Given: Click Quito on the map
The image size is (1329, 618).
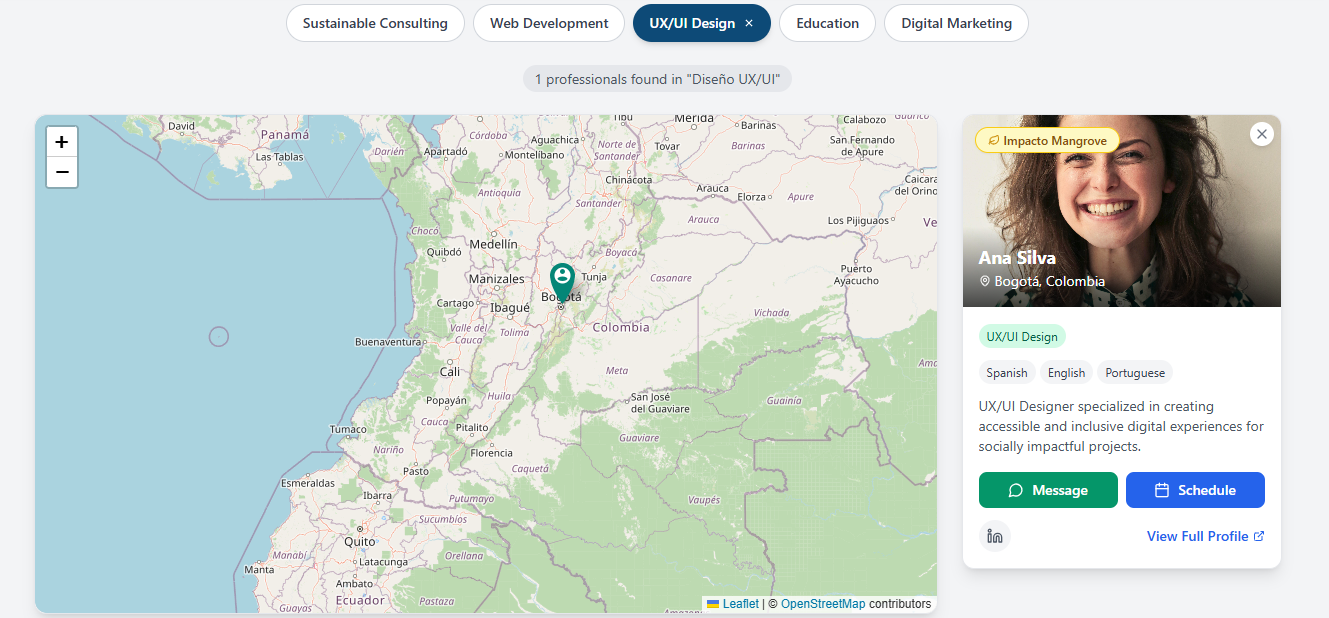Looking at the screenshot, I should (x=360, y=541).
